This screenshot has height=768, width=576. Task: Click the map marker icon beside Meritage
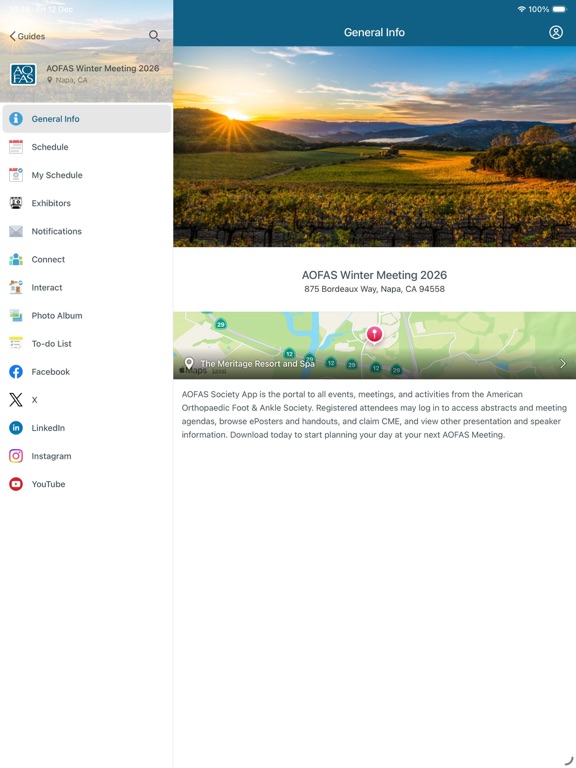pyautogui.click(x=189, y=363)
